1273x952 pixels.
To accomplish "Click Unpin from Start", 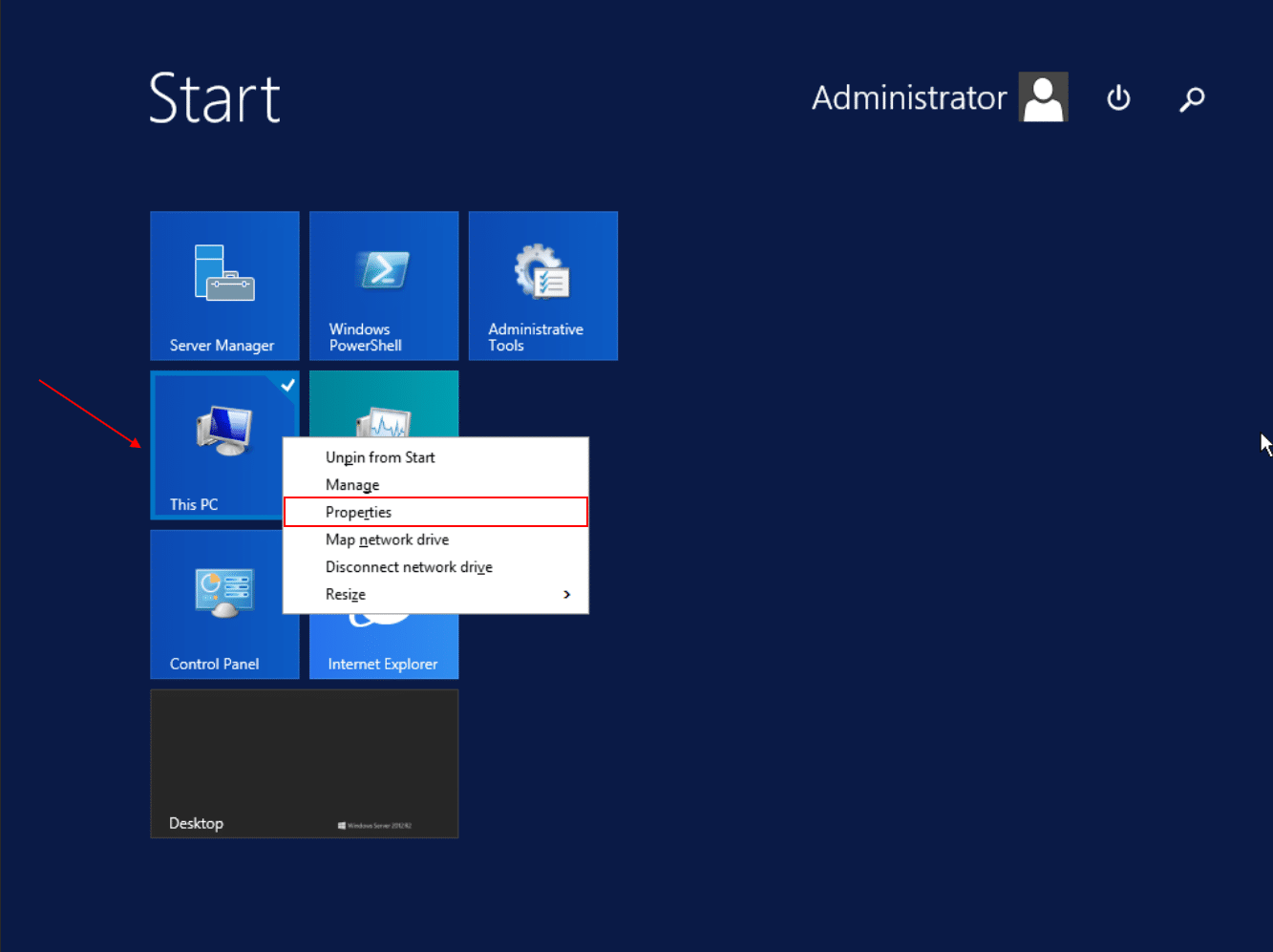I will click(380, 456).
